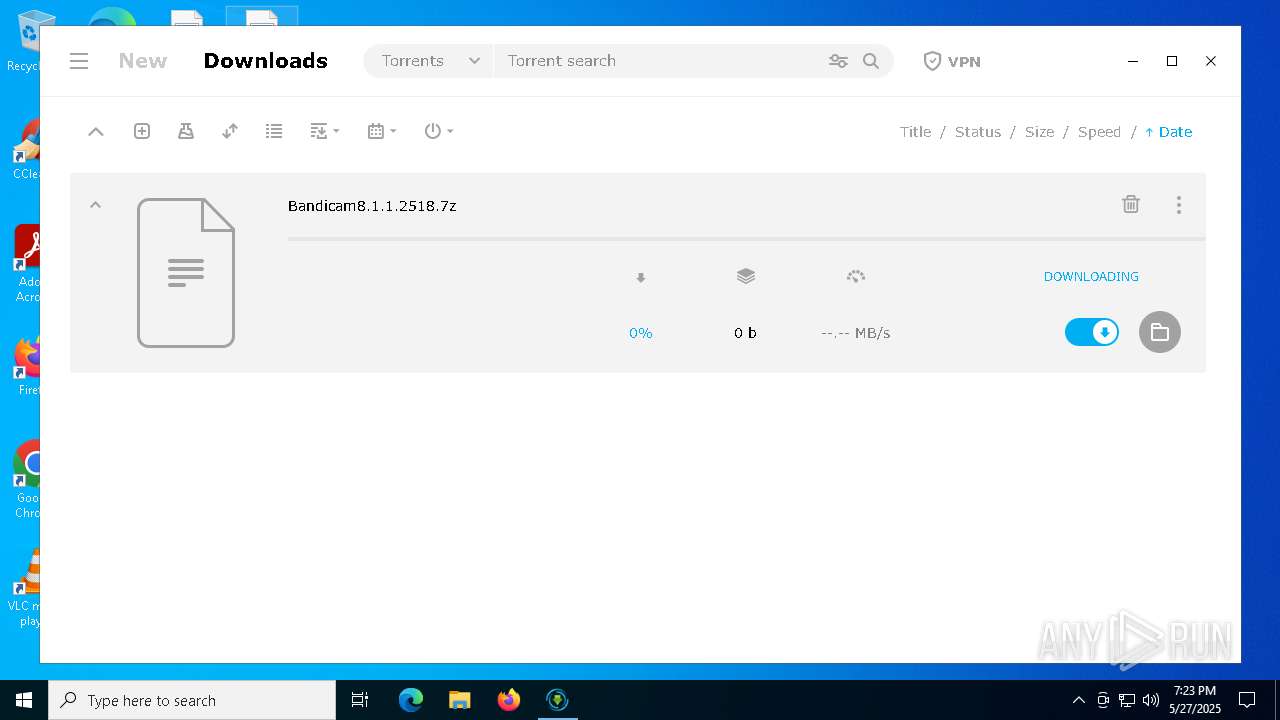Launch Firefox from the taskbar
Image resolution: width=1280 pixels, height=720 pixels.
click(509, 700)
